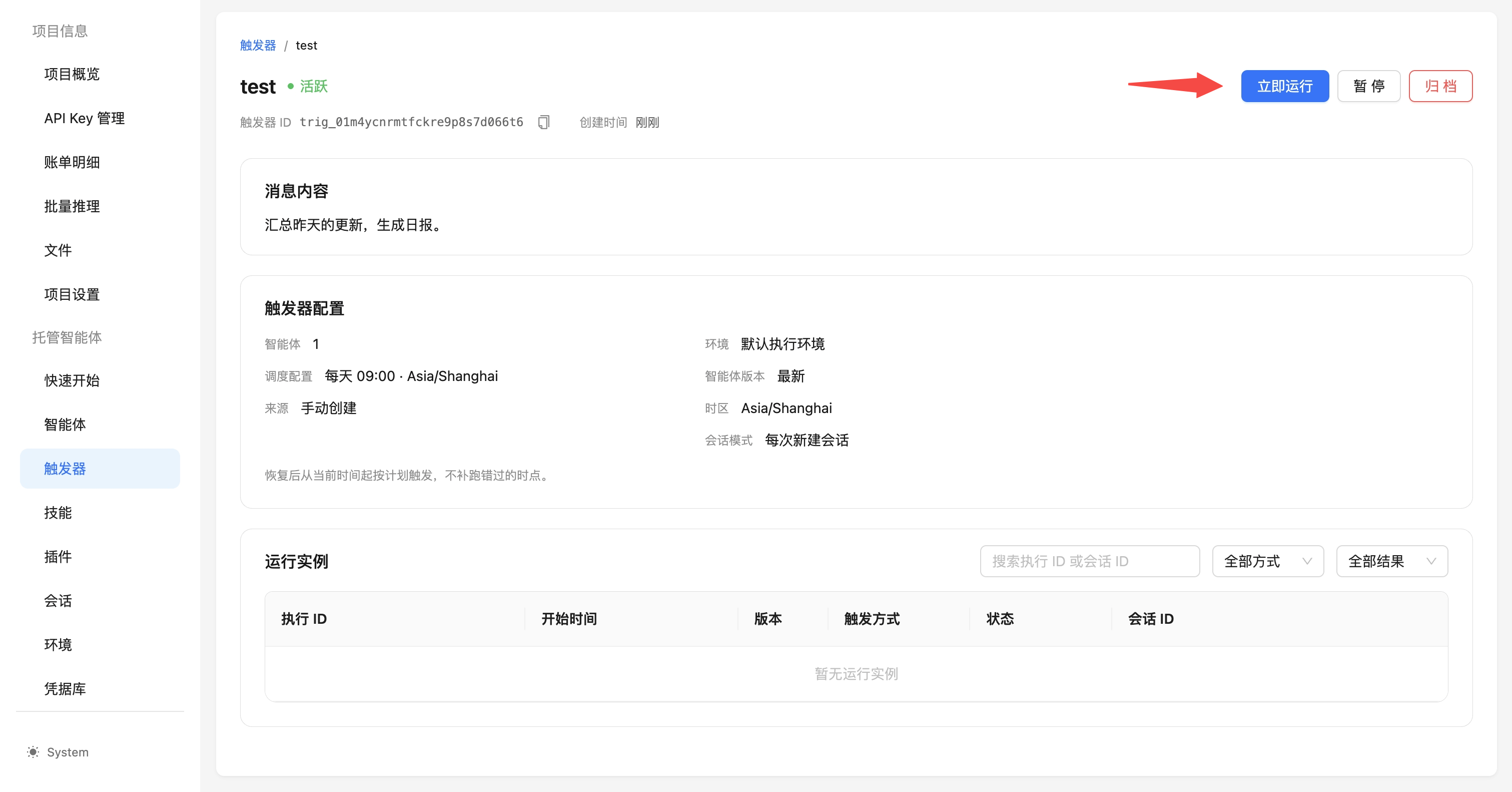Viewport: 1512px width, 792px height.
Task: Toggle the System theme icon
Action: pos(33,751)
